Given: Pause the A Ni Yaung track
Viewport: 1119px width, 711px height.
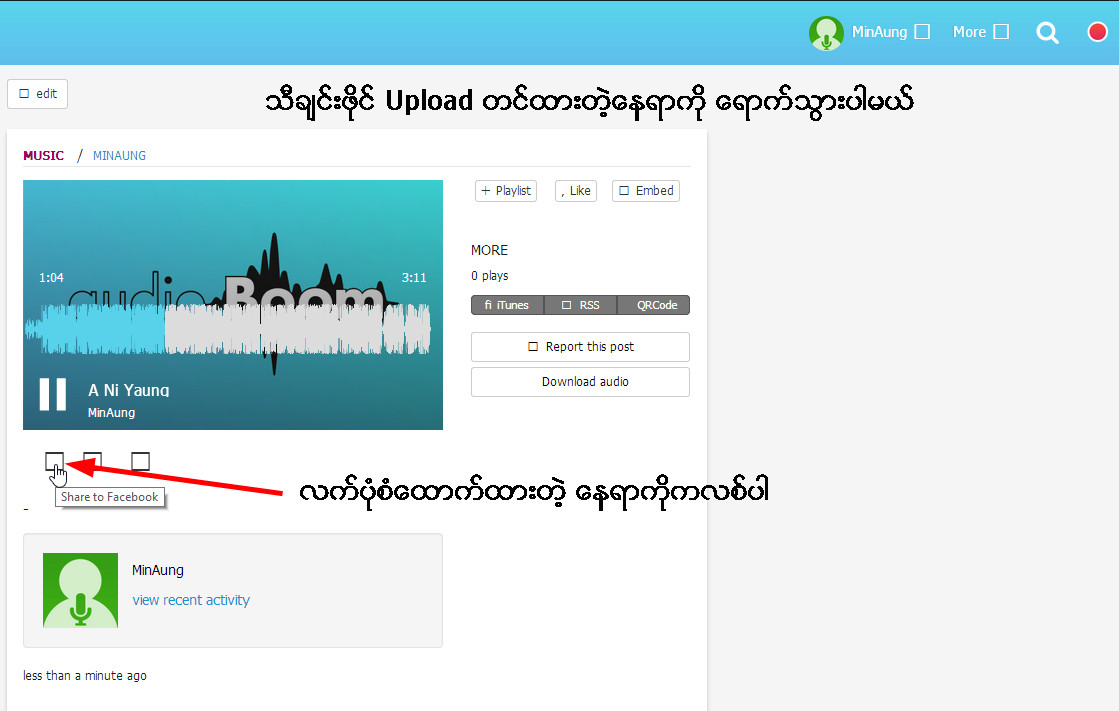Looking at the screenshot, I should (53, 394).
